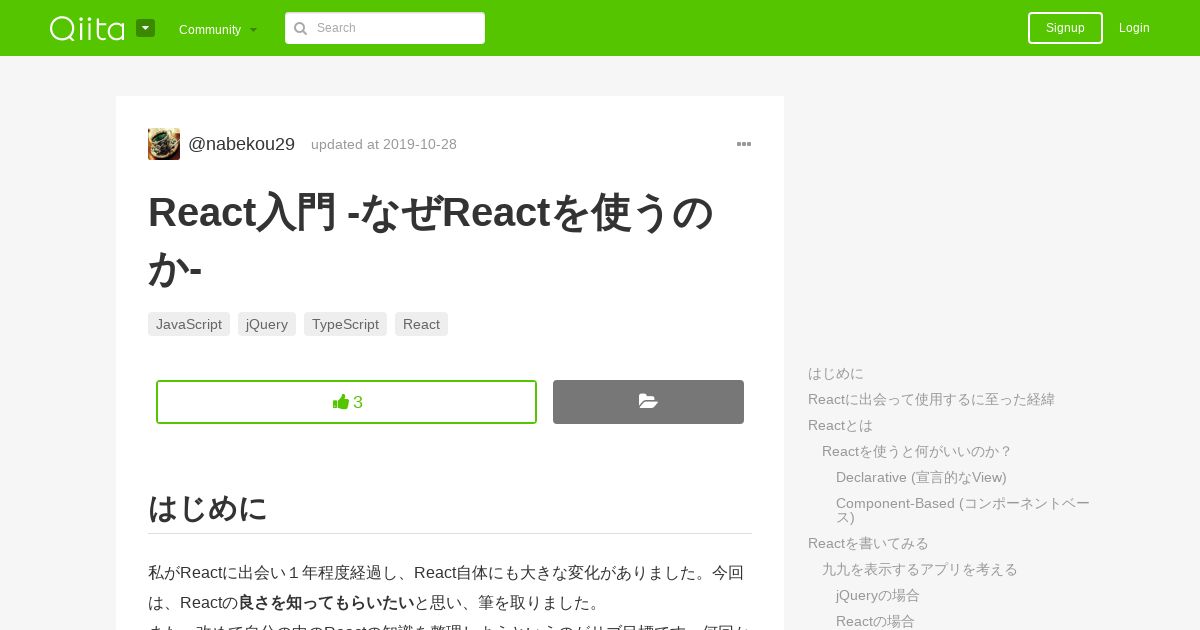This screenshot has width=1200, height=630.
Task: Click the updated at 2019-10-28 text
Action: click(384, 144)
